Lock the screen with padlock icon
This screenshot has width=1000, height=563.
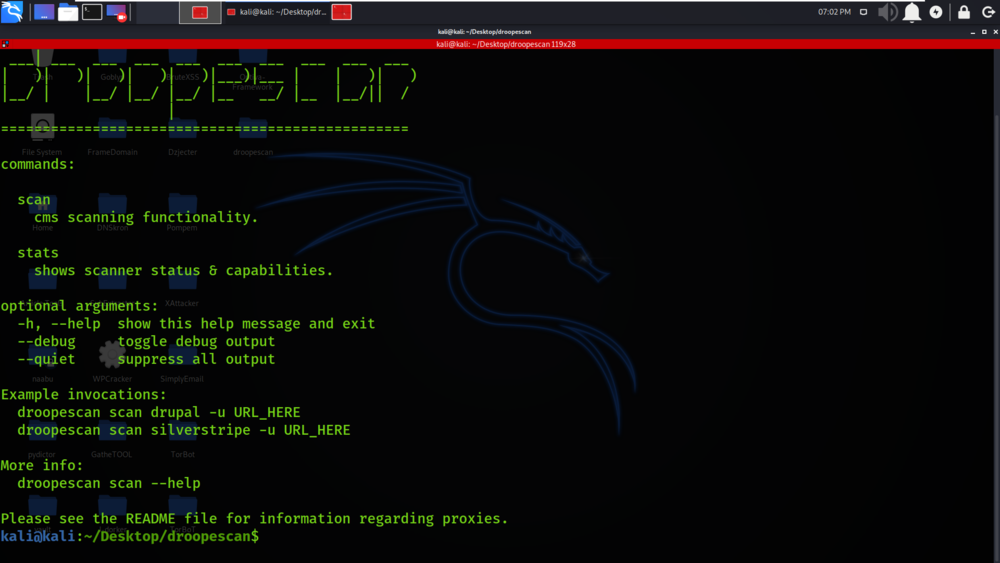(x=964, y=12)
